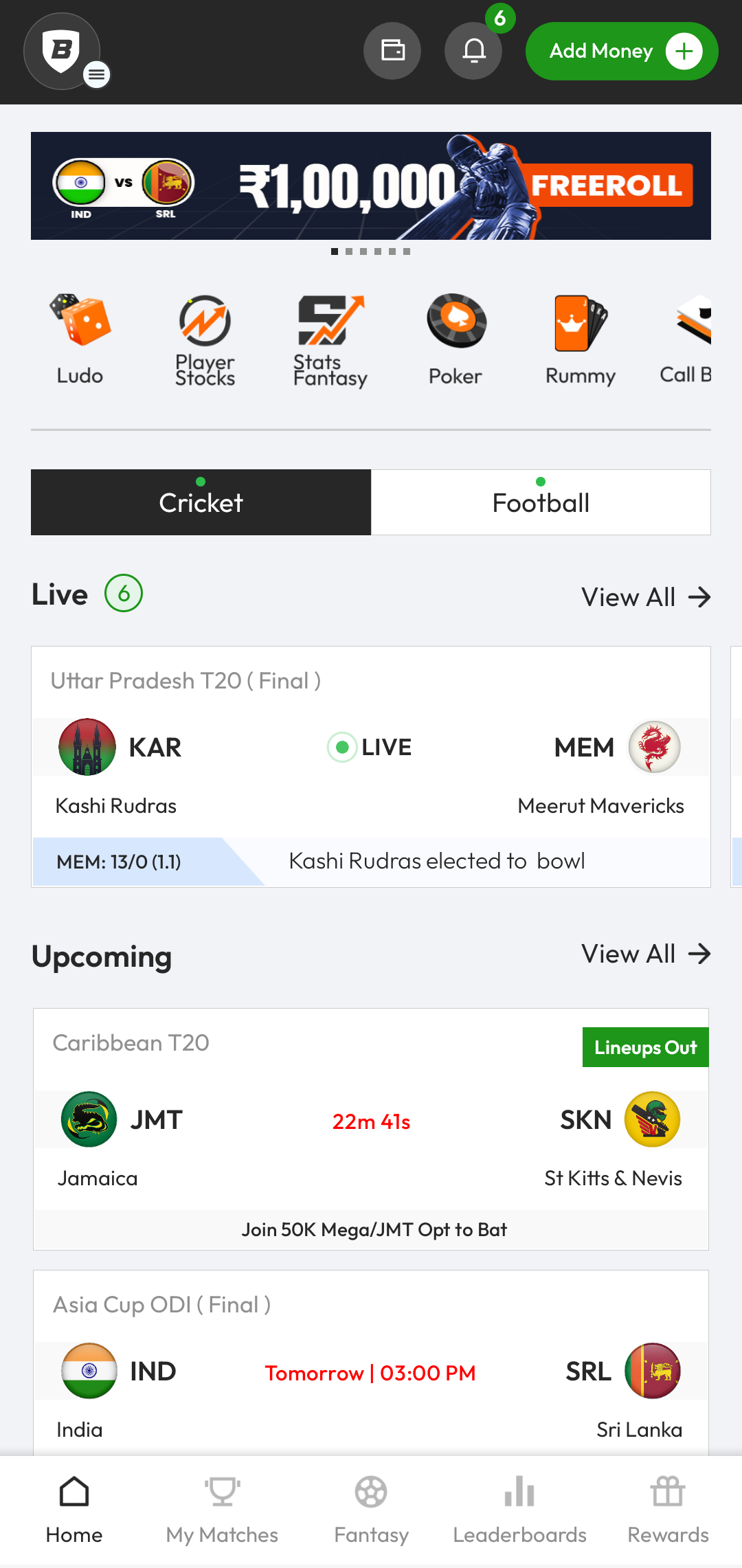Switch to the Football tab
742x1568 pixels.
click(x=541, y=502)
